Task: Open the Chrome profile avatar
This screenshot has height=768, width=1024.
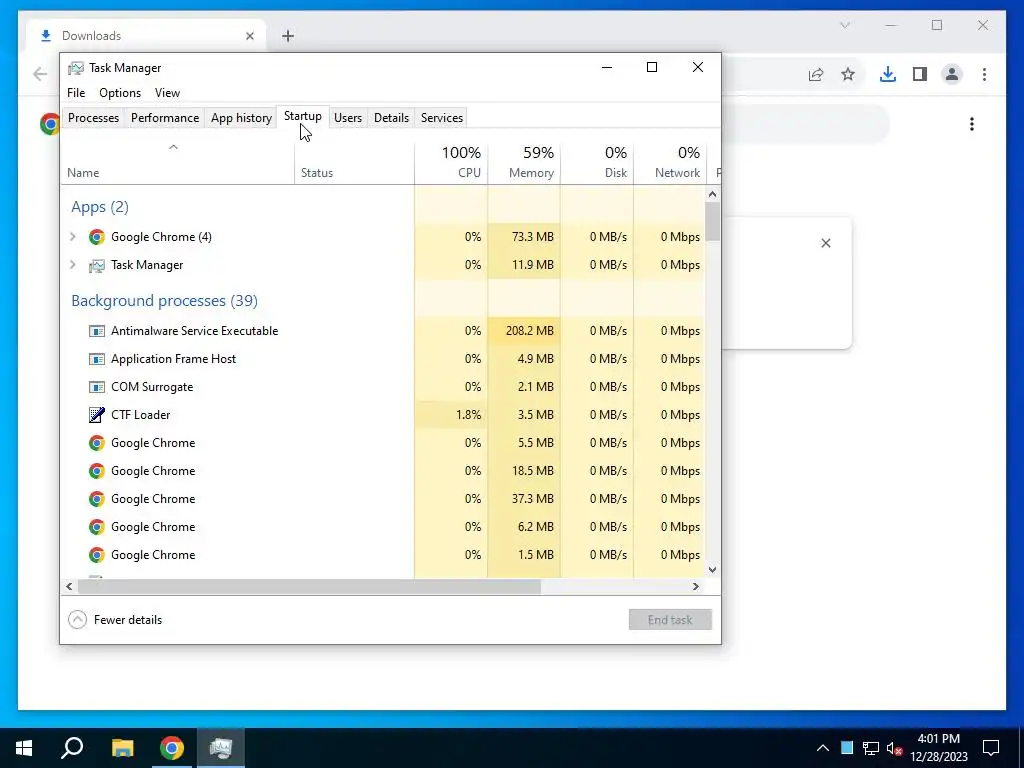Action: [952, 74]
